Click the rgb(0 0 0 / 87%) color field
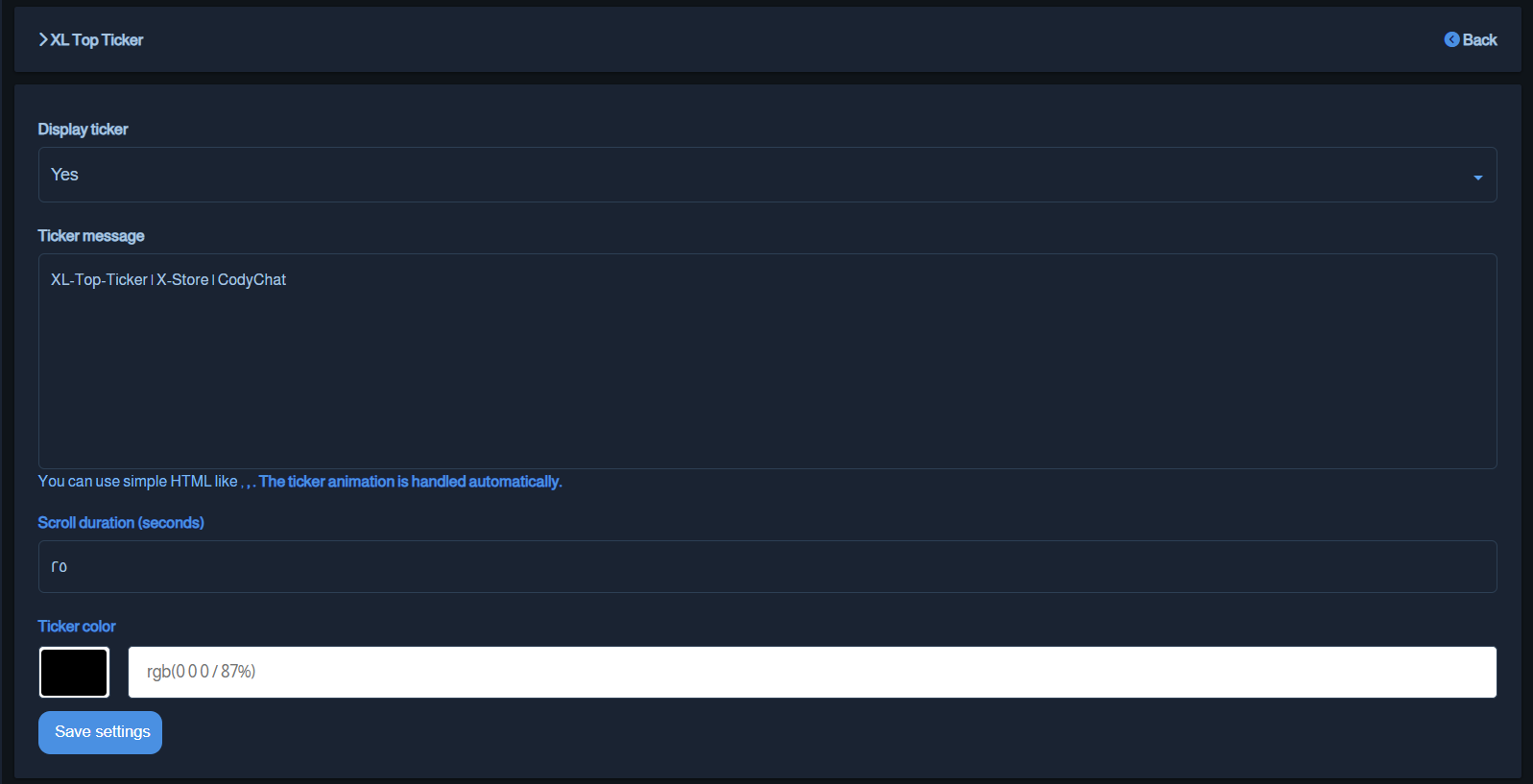 click(x=811, y=672)
